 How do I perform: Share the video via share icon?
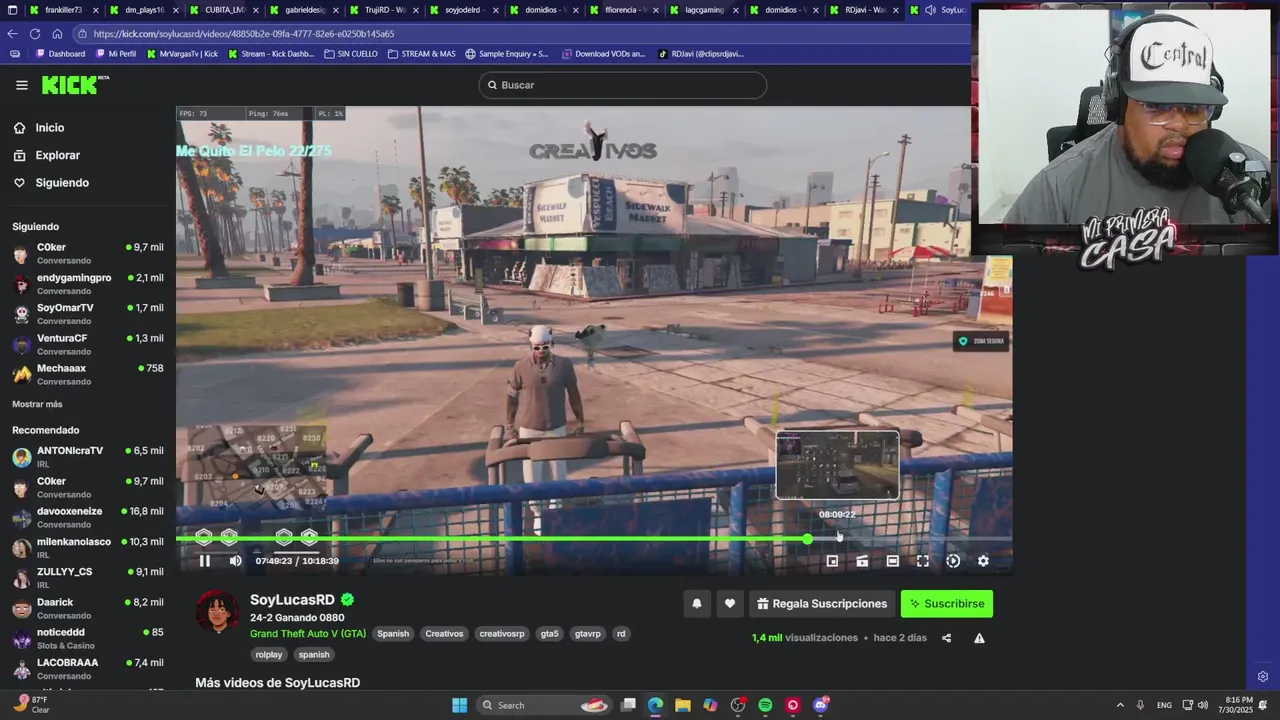(946, 638)
